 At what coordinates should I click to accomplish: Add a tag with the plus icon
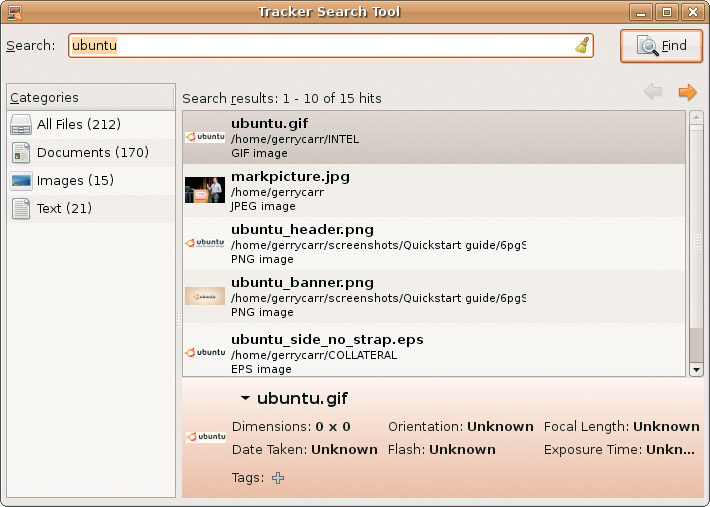pyautogui.click(x=278, y=478)
